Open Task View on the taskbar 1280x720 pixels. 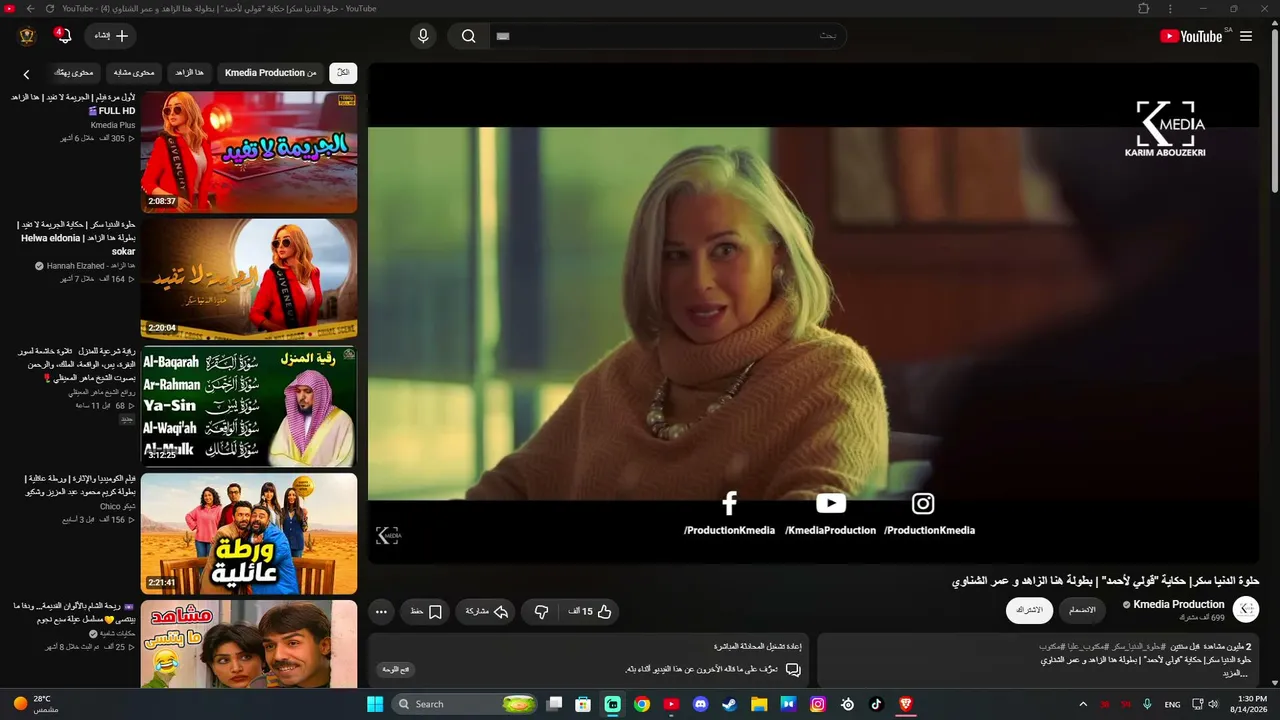pyautogui.click(x=555, y=704)
